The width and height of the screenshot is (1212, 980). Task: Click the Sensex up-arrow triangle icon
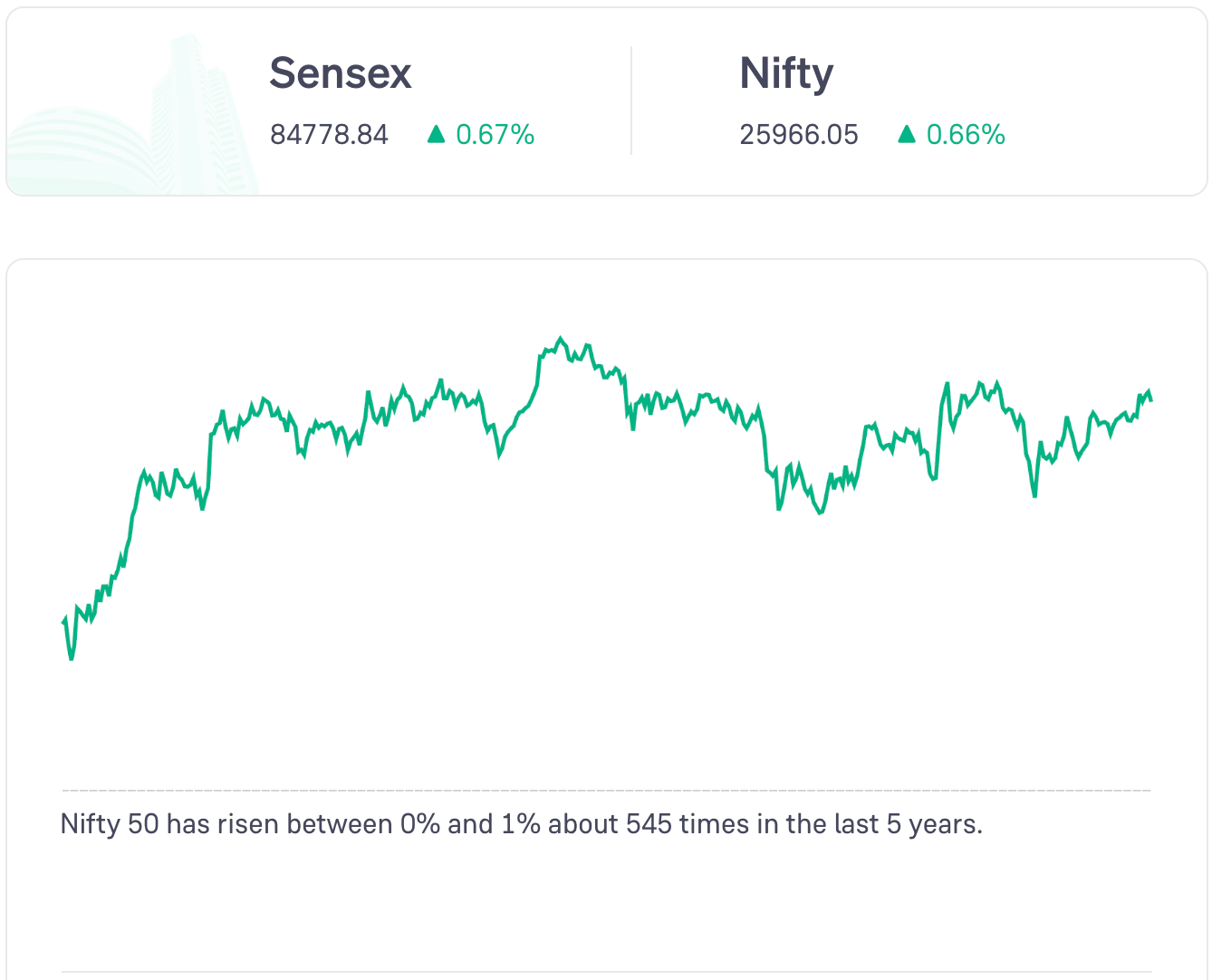(x=436, y=135)
